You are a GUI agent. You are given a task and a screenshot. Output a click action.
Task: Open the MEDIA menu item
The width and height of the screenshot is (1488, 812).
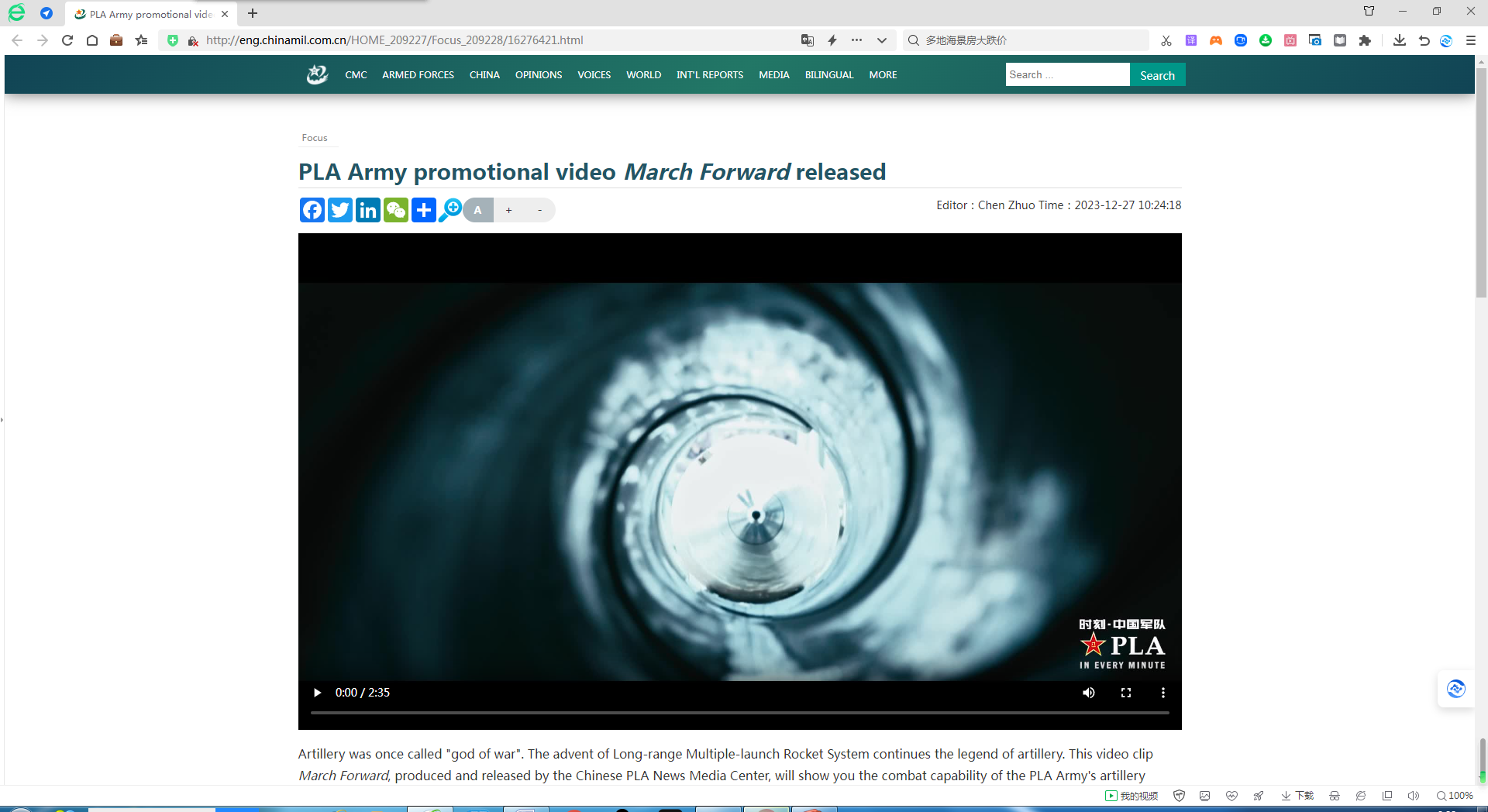pos(773,75)
